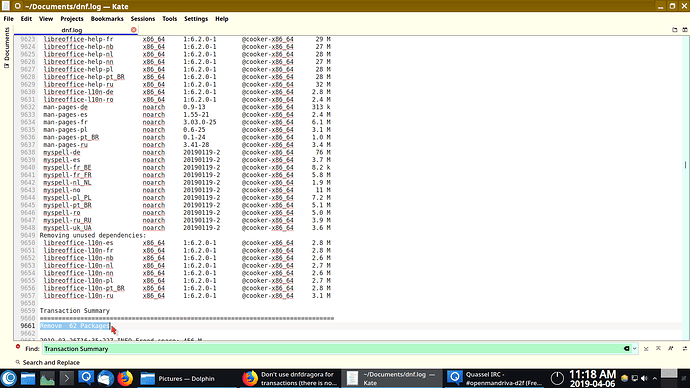
Task: Open the Settings menu
Action: click(196, 19)
